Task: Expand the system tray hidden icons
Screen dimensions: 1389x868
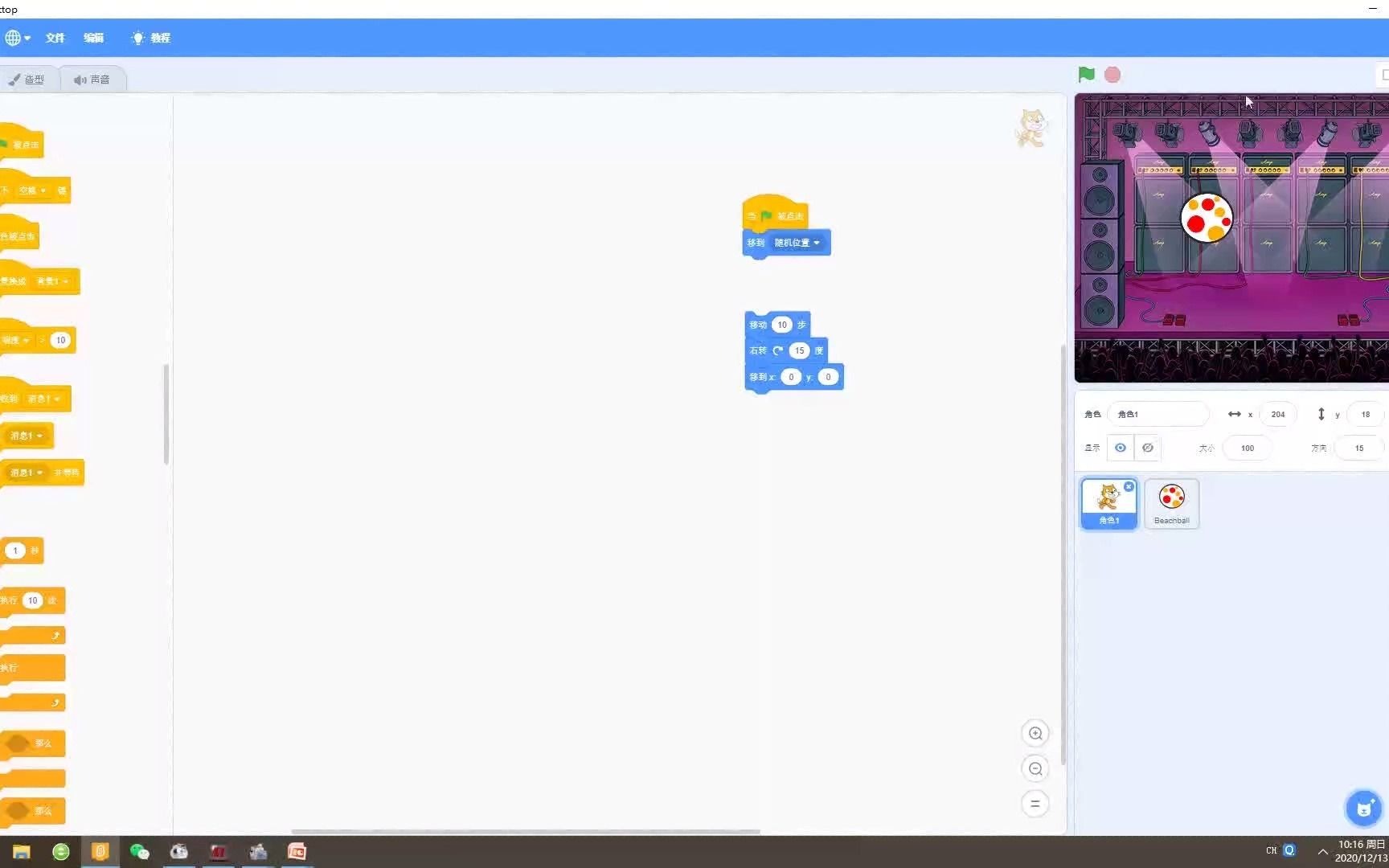Action: point(1322,851)
